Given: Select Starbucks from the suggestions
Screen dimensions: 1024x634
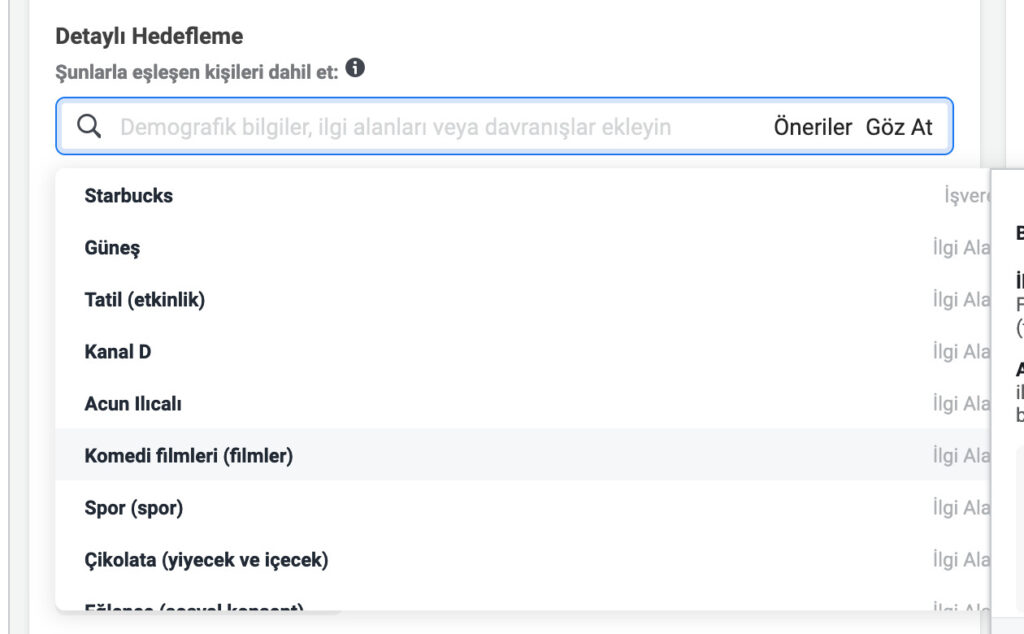Looking at the screenshot, I should [x=129, y=196].
